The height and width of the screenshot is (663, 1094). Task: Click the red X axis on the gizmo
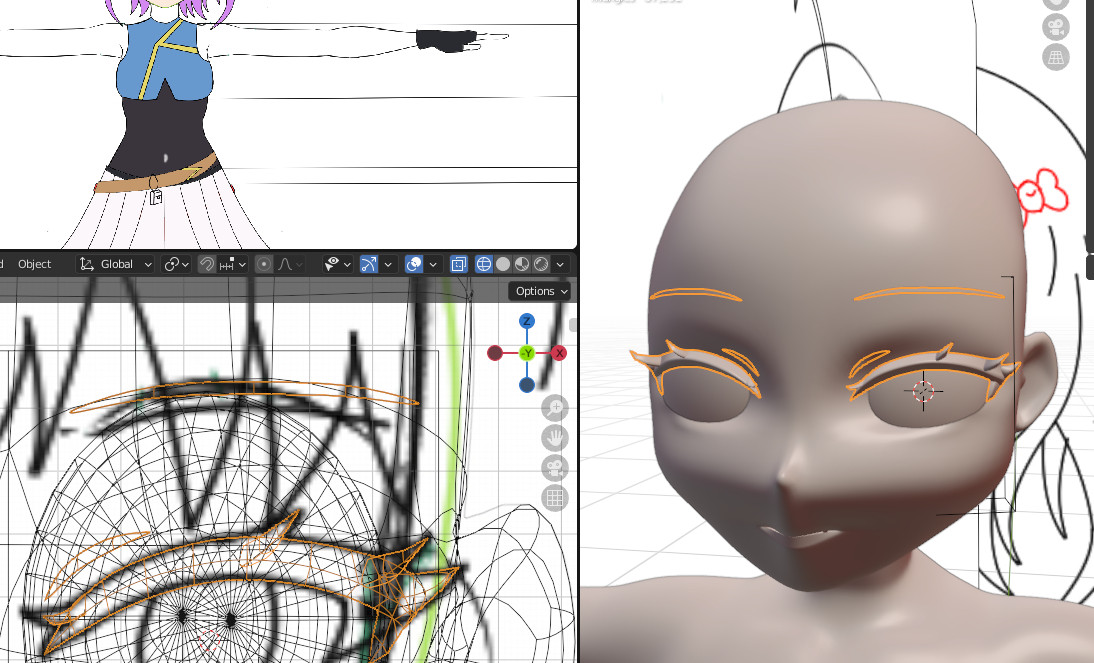point(559,353)
